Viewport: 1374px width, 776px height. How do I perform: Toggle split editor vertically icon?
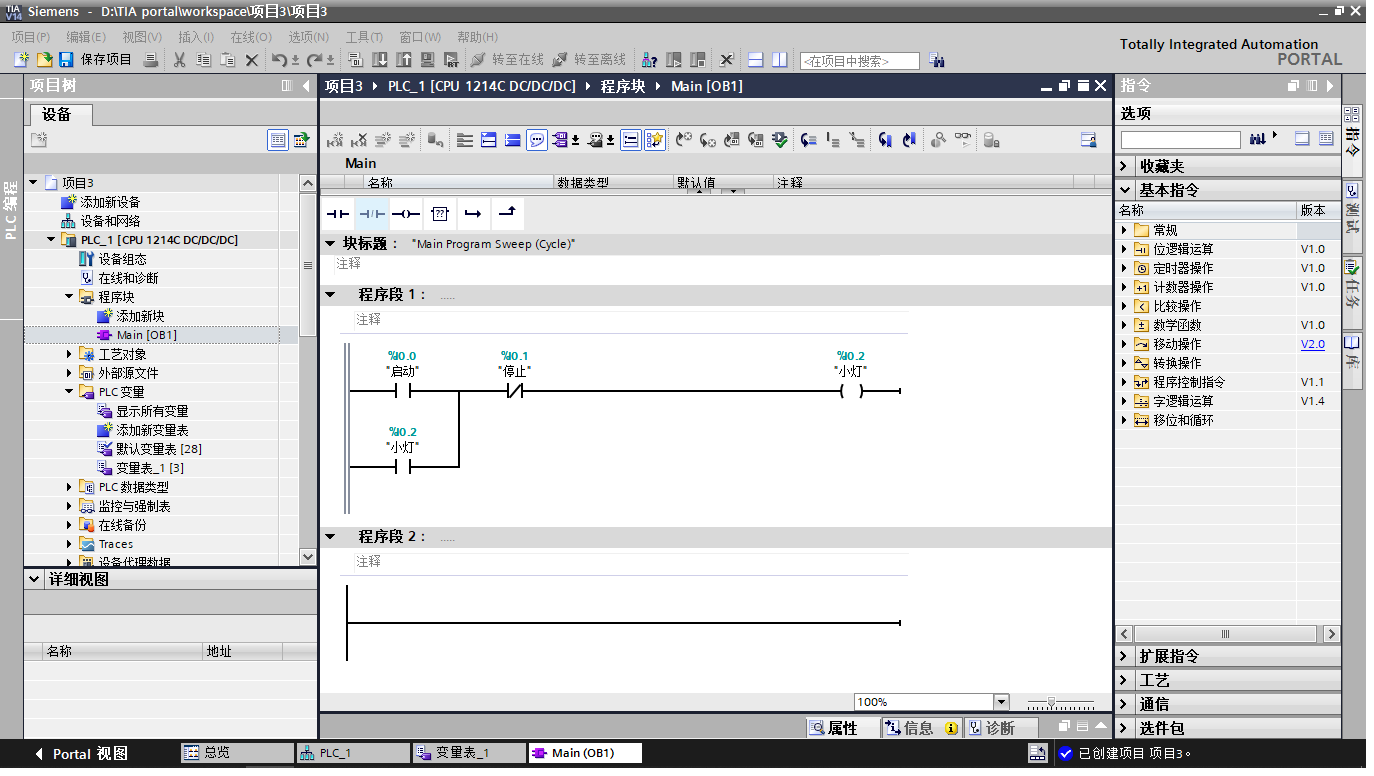[x=780, y=60]
